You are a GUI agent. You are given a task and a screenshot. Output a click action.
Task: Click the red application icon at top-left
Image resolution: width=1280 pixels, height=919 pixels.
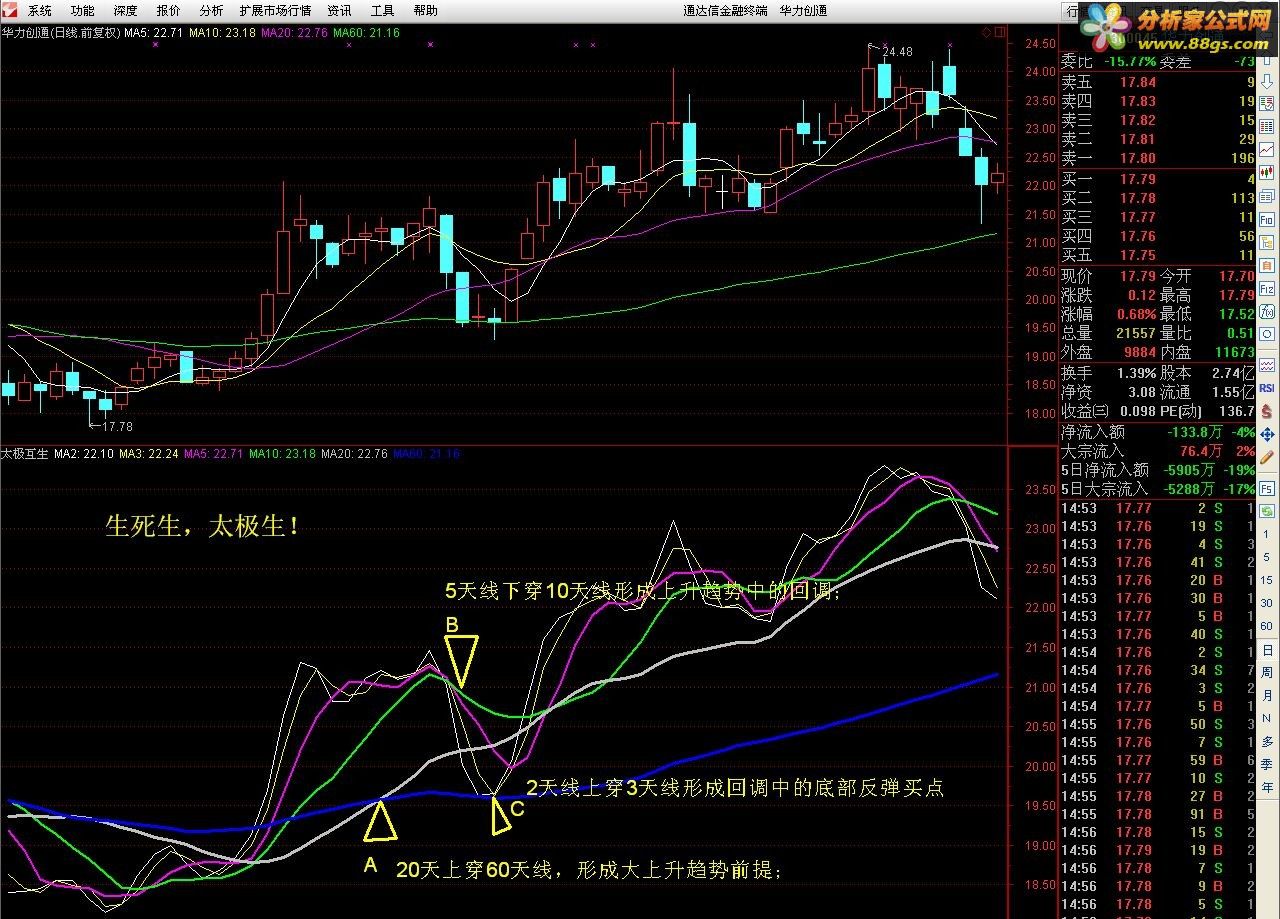coord(11,11)
